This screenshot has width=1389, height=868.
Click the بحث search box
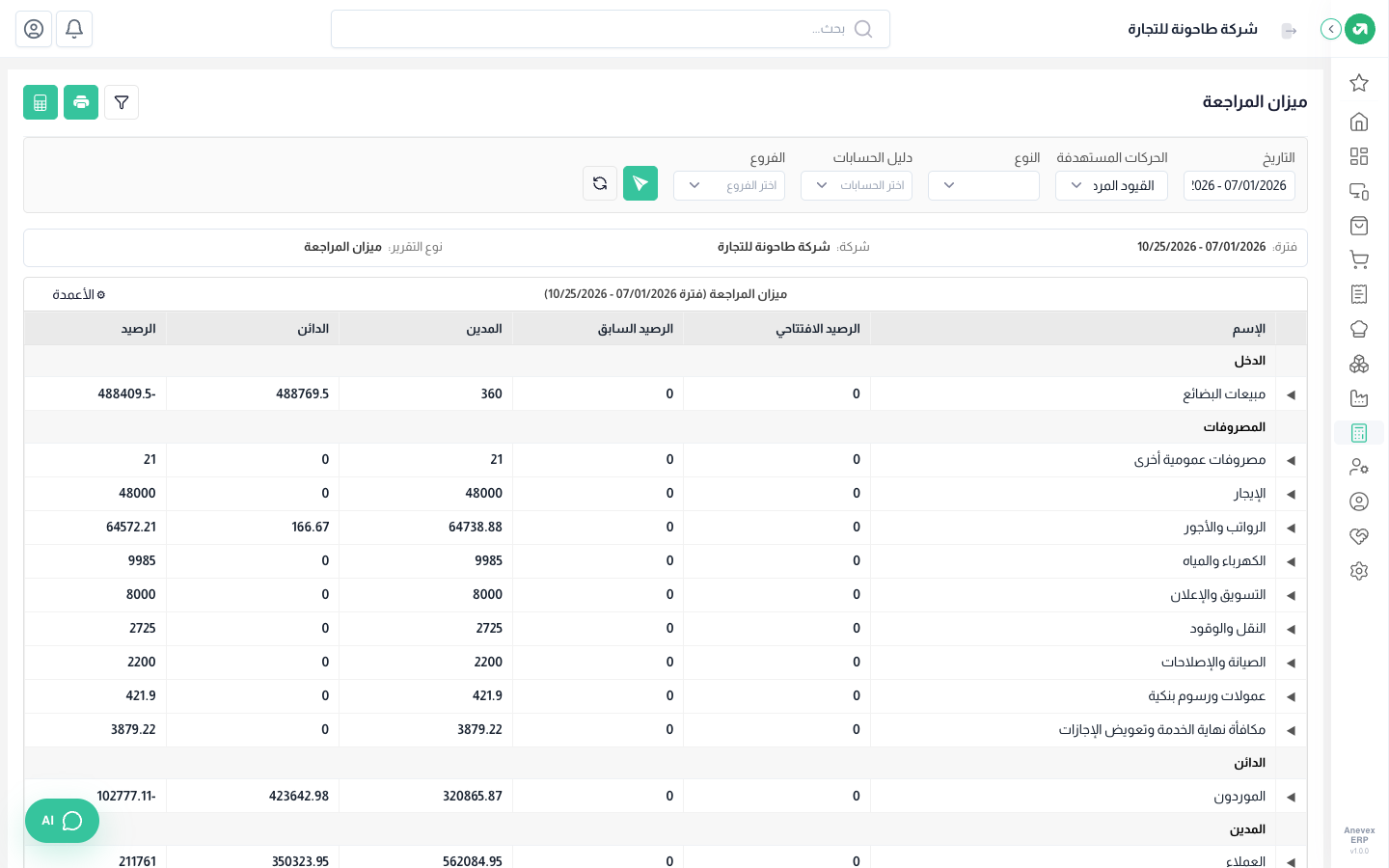click(611, 29)
